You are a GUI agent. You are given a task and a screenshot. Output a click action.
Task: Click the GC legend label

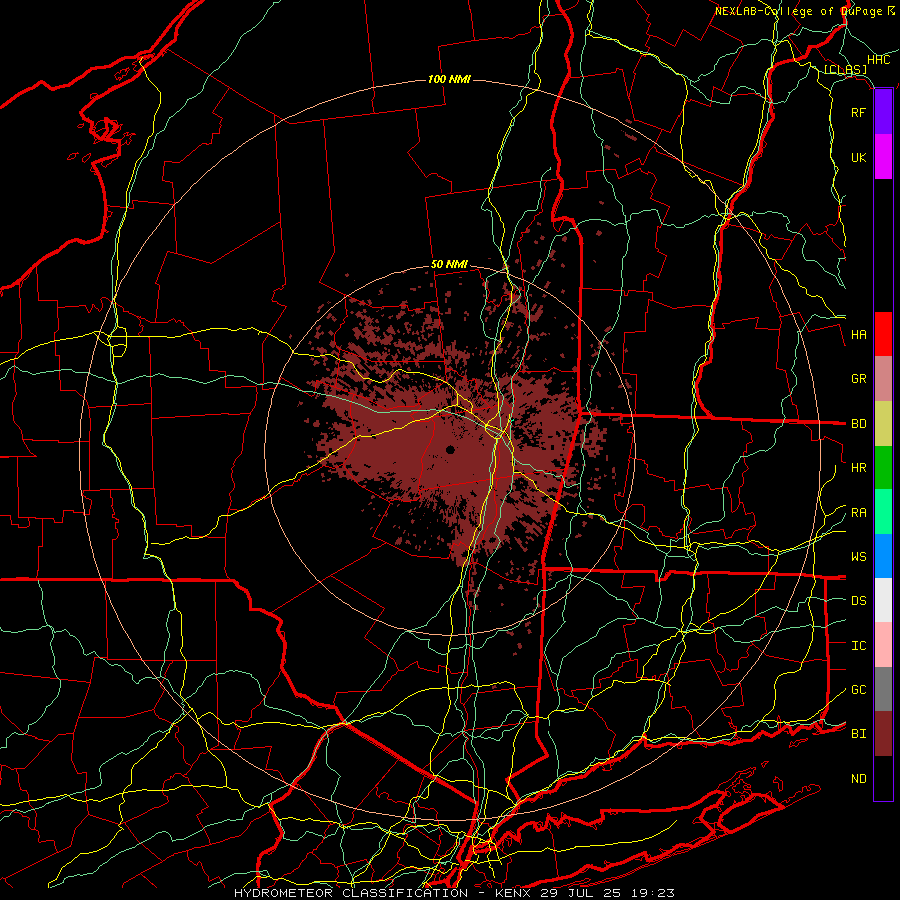click(x=859, y=690)
